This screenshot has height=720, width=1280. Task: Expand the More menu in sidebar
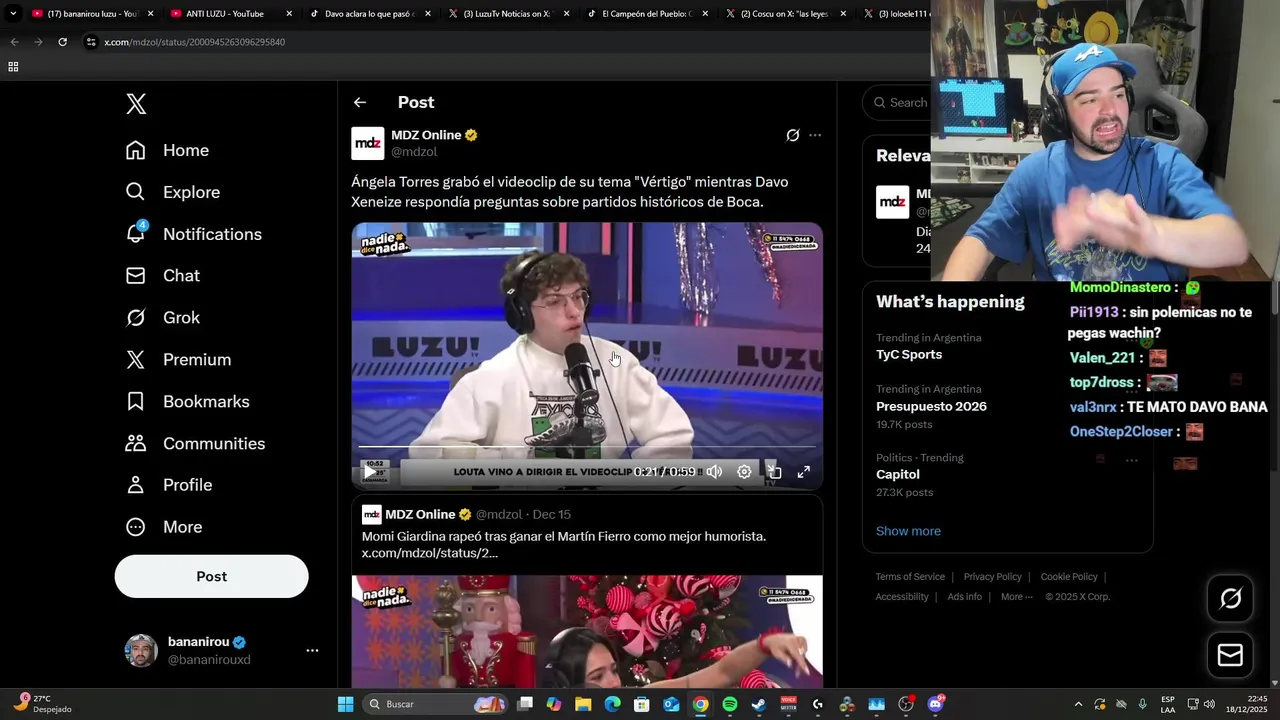click(163, 527)
